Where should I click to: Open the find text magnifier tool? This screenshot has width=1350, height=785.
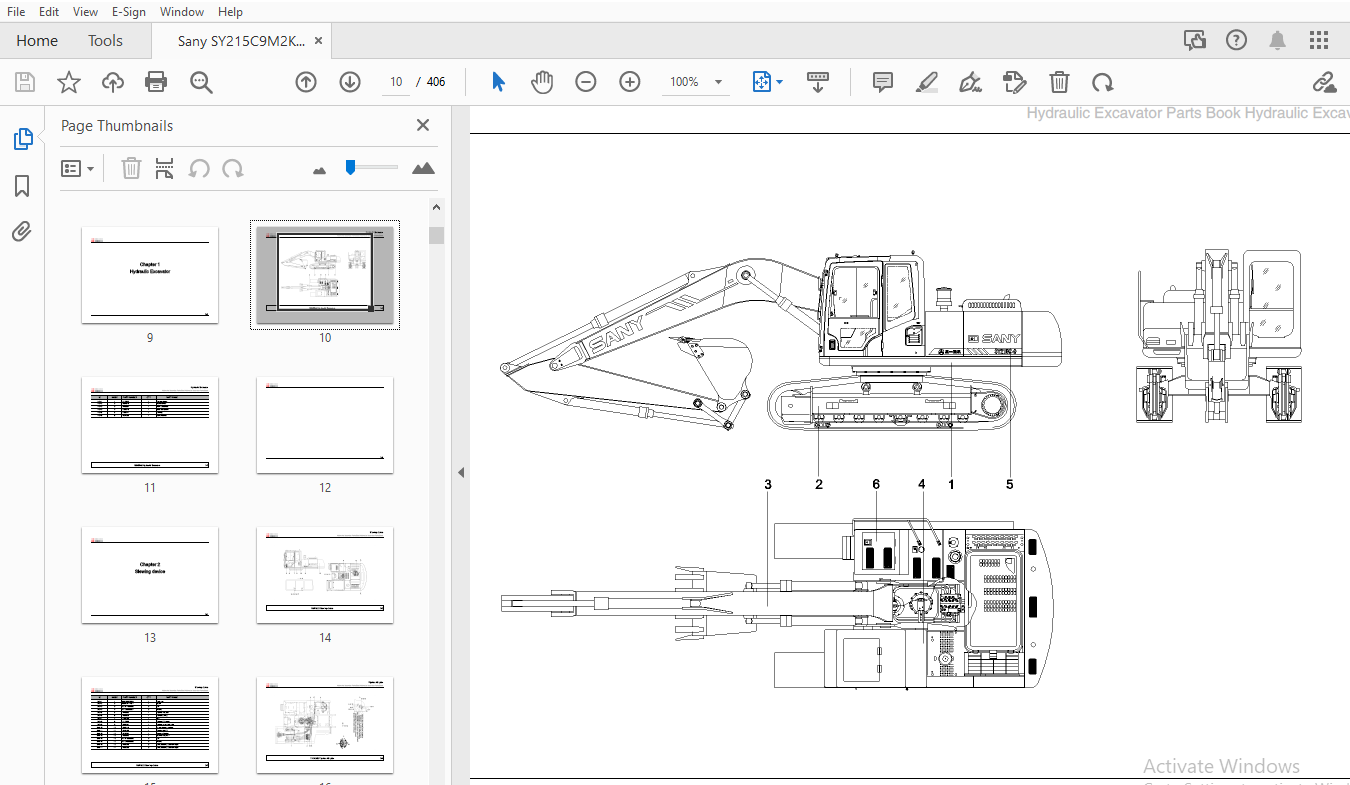[x=202, y=82]
